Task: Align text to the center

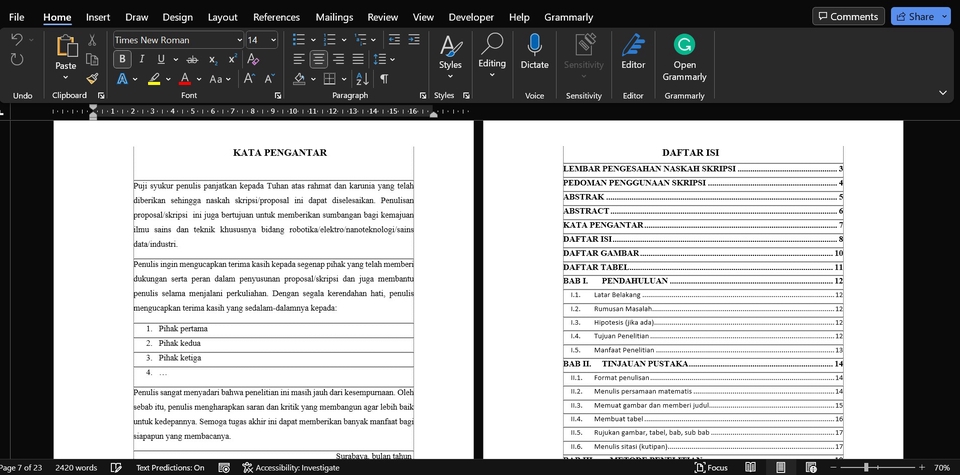Action: (318, 59)
